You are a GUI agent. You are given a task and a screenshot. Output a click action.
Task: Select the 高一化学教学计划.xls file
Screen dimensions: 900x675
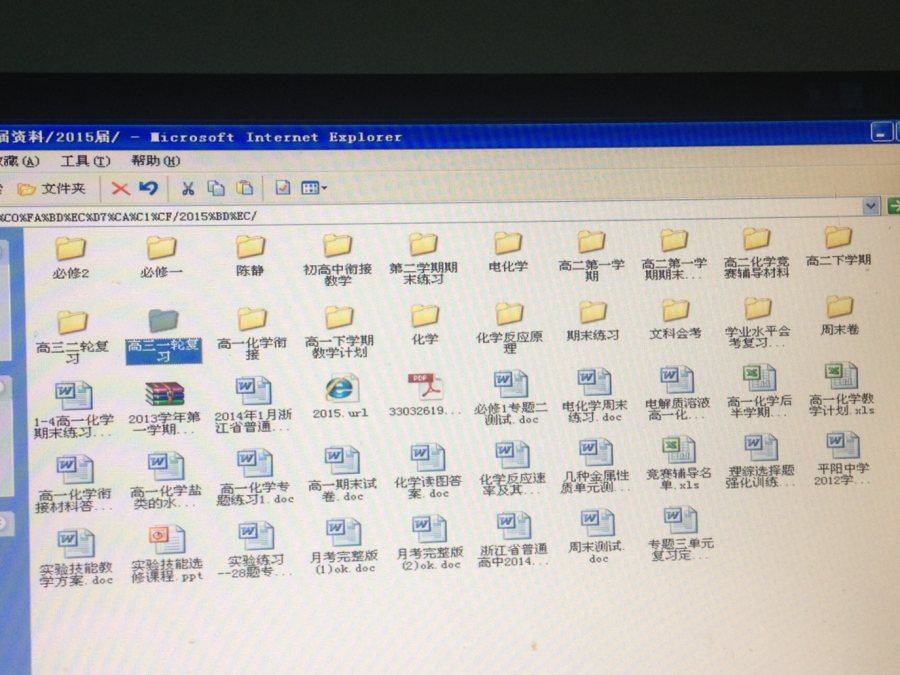coord(841,390)
